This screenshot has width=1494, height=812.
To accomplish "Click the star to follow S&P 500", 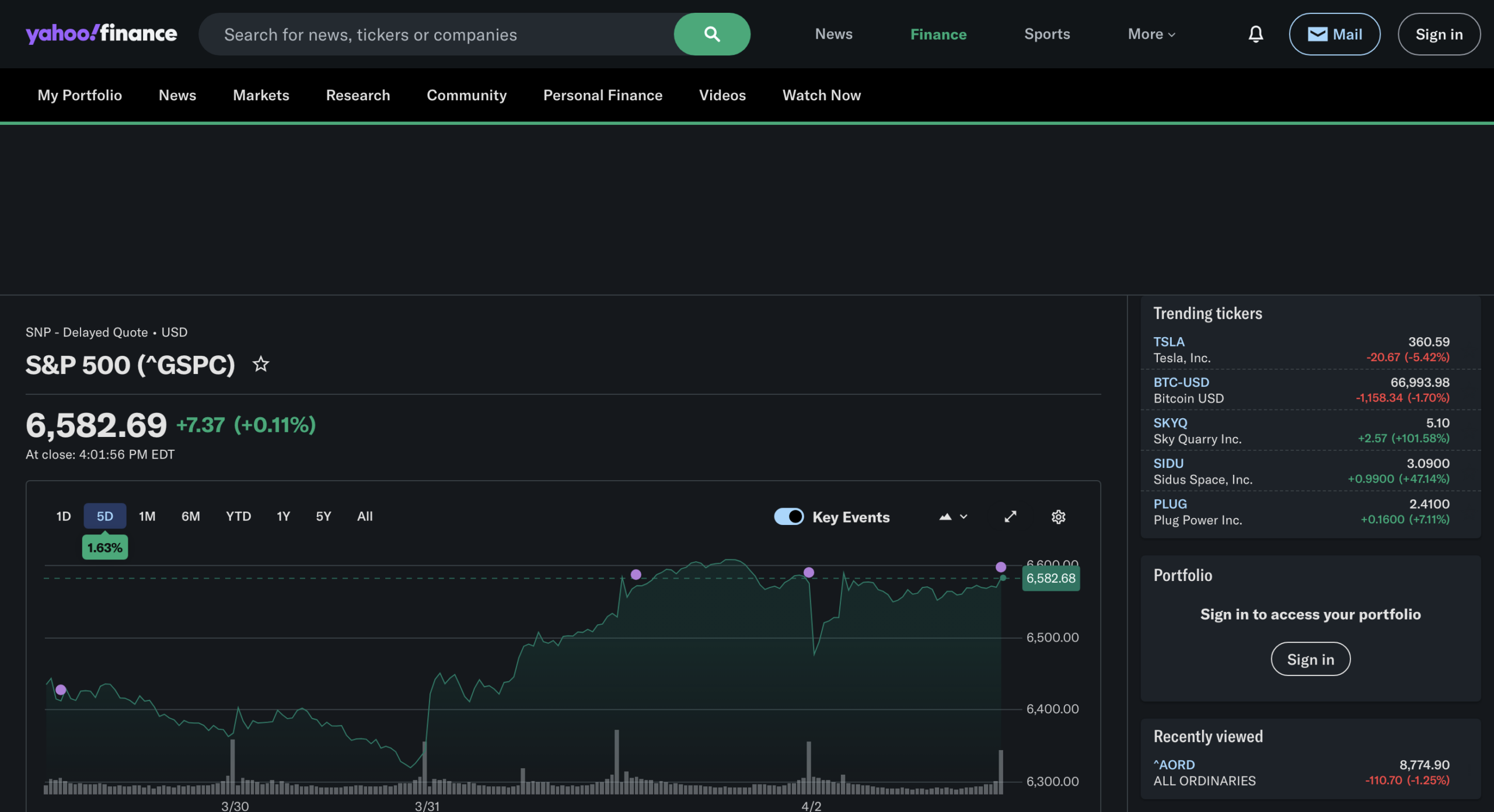I will click(x=260, y=365).
